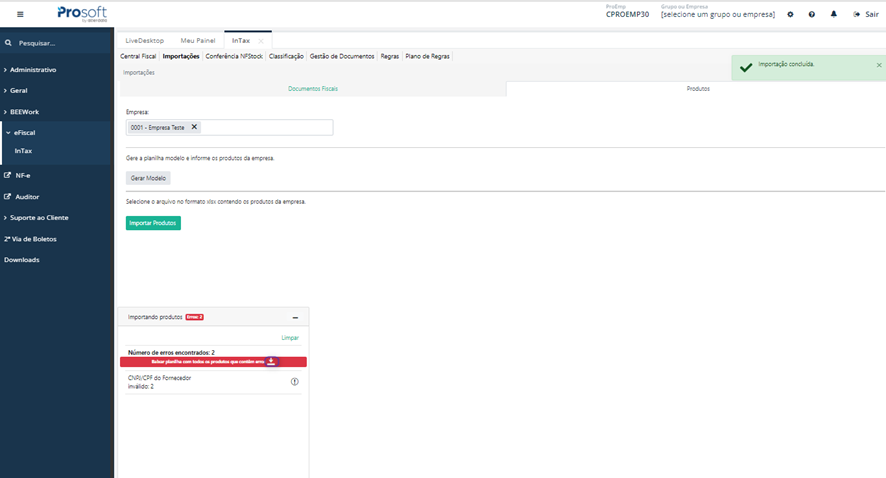
Task: Click the Empresa selection field
Action: point(229,127)
